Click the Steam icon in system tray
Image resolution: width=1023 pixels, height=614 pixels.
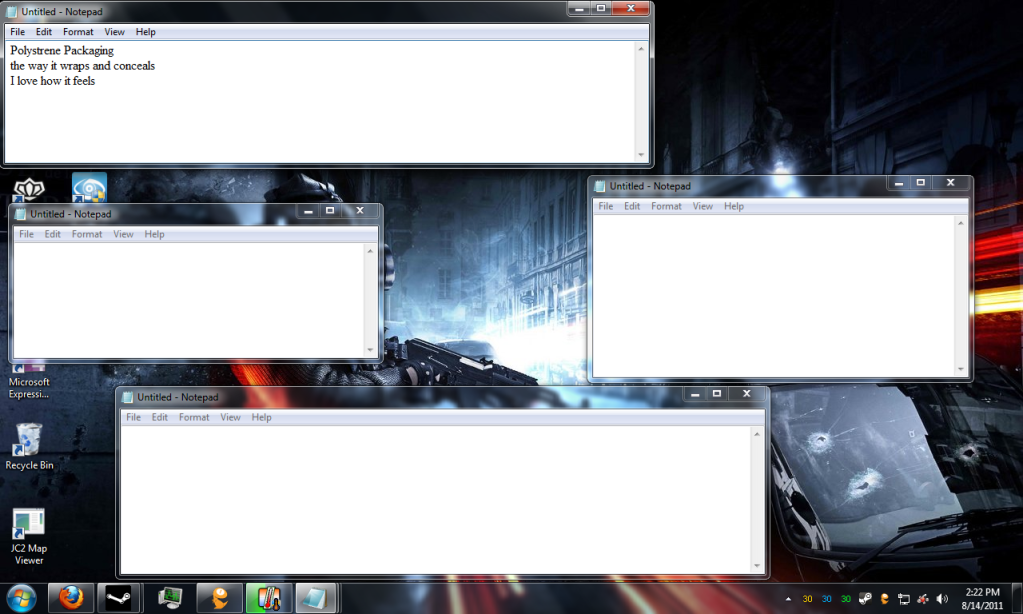[865, 599]
